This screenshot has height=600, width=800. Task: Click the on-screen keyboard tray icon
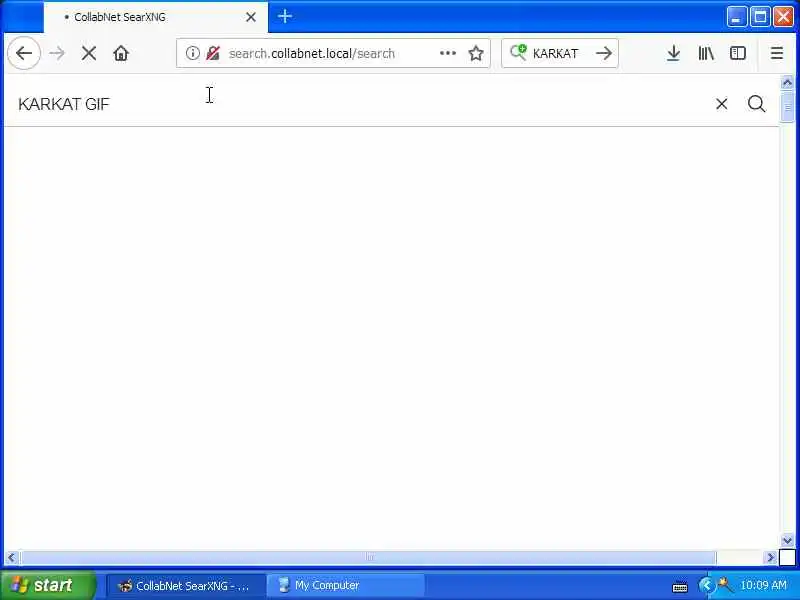(x=680, y=587)
